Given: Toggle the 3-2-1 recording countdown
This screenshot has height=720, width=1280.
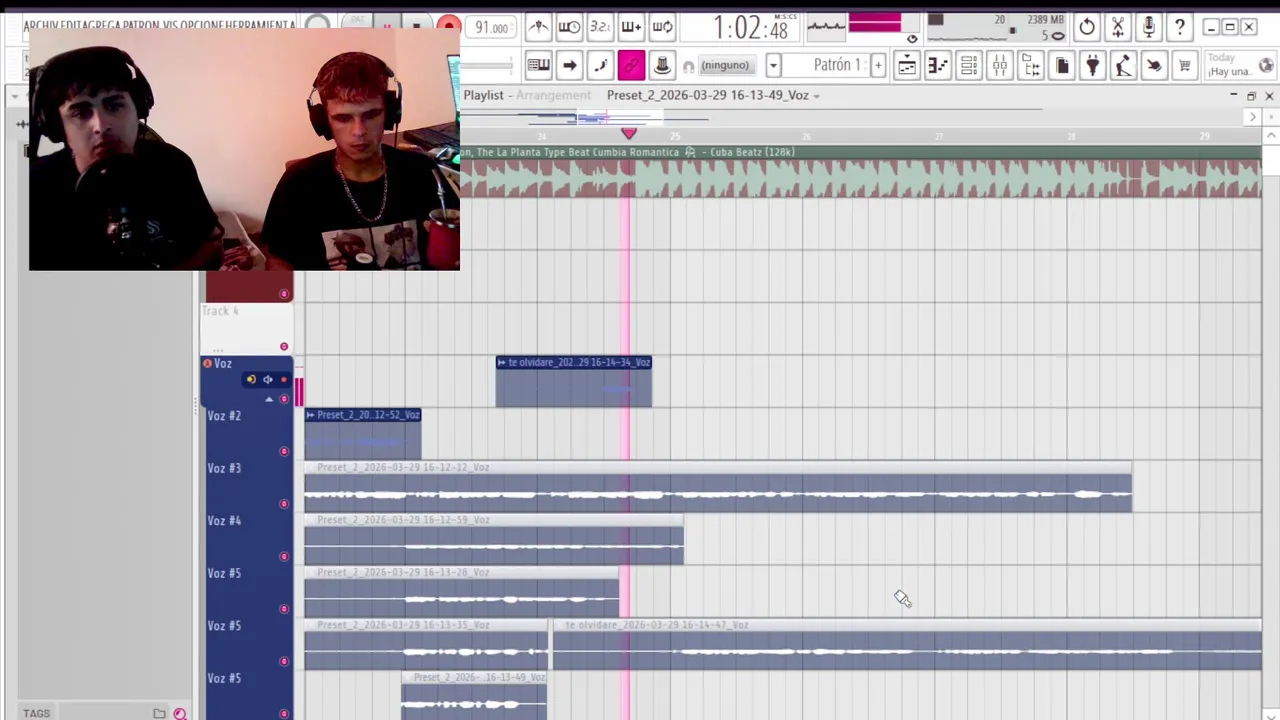Looking at the screenshot, I should (600, 27).
